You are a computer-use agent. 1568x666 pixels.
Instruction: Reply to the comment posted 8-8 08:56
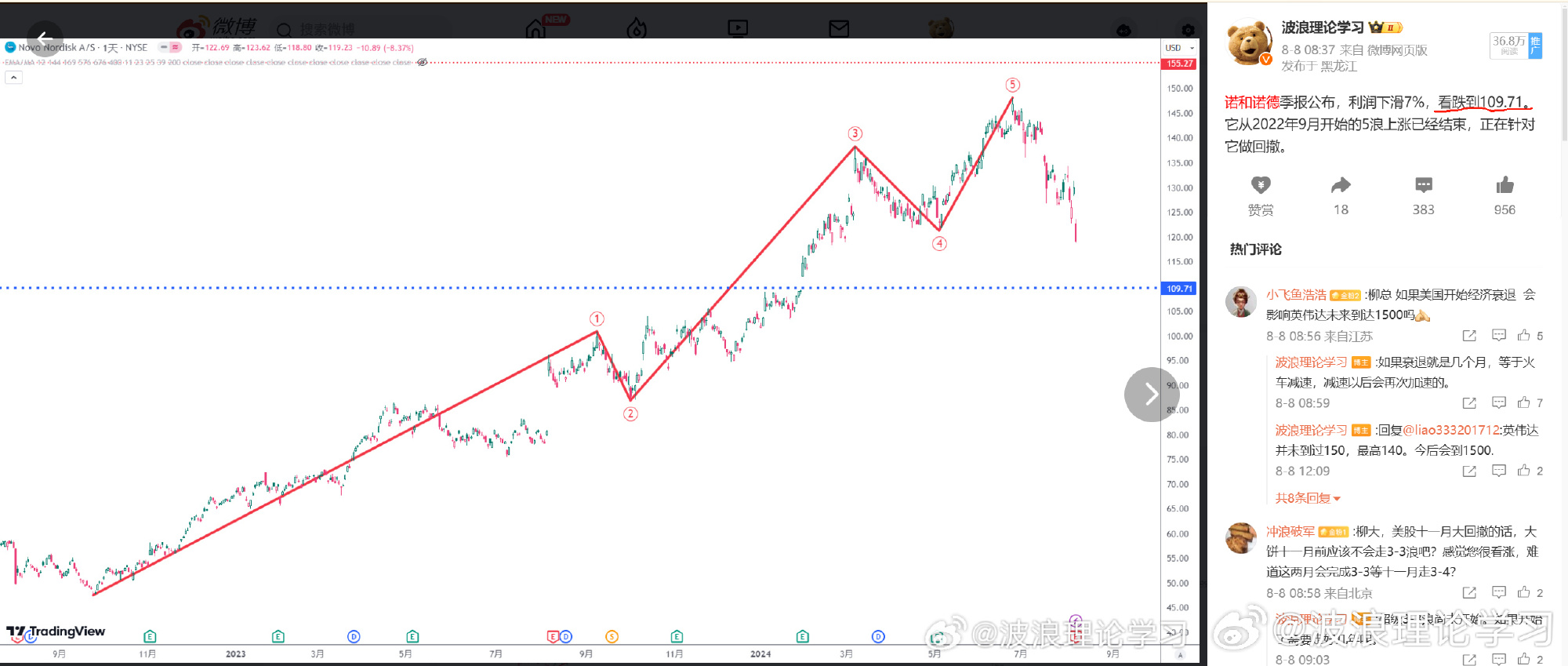tap(1499, 336)
